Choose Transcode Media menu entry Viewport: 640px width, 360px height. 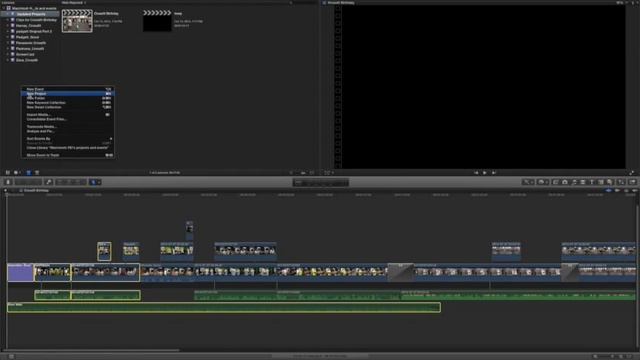click(x=68, y=127)
